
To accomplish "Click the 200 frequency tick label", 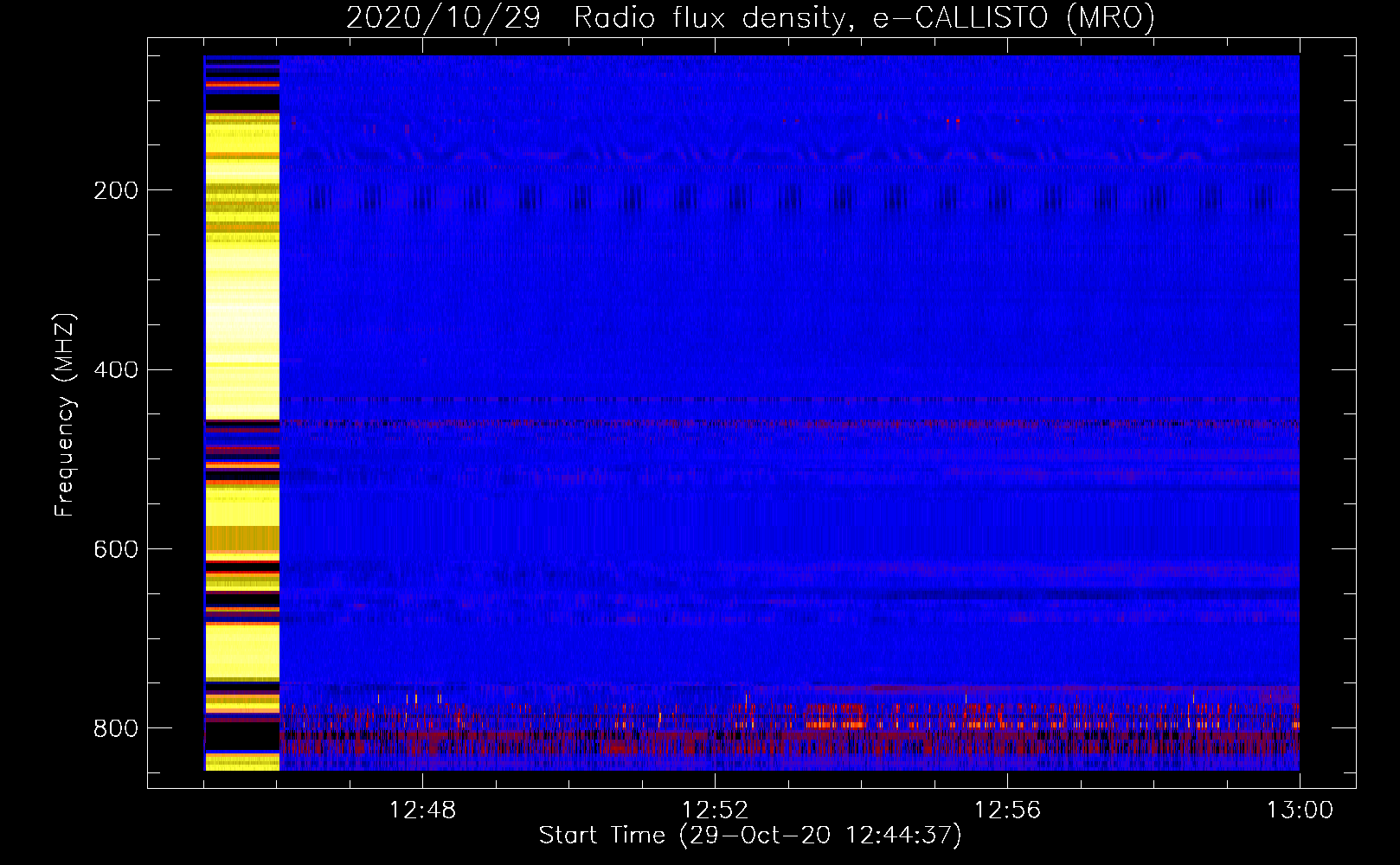I will coord(116,190).
